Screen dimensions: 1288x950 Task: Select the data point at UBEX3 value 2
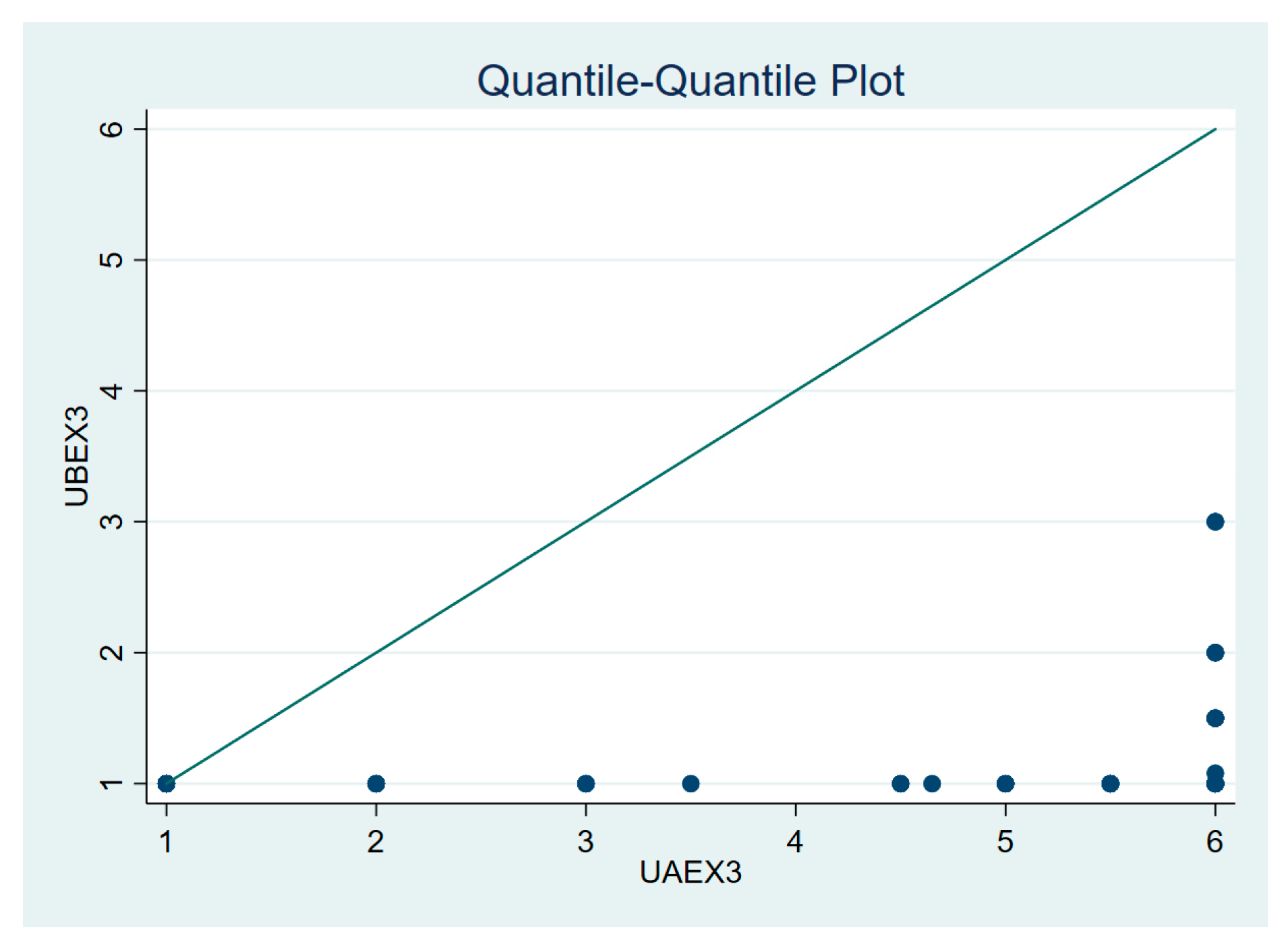[1214, 653]
